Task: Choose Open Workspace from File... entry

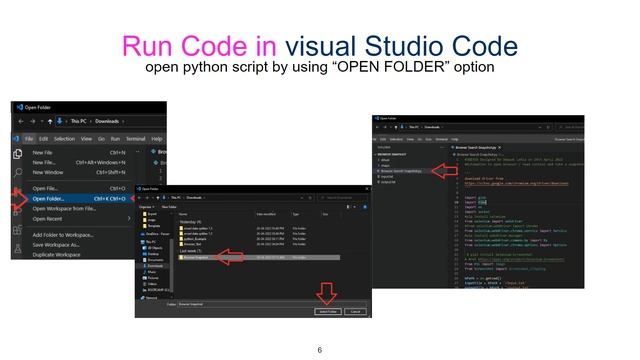Action: click(x=79, y=209)
